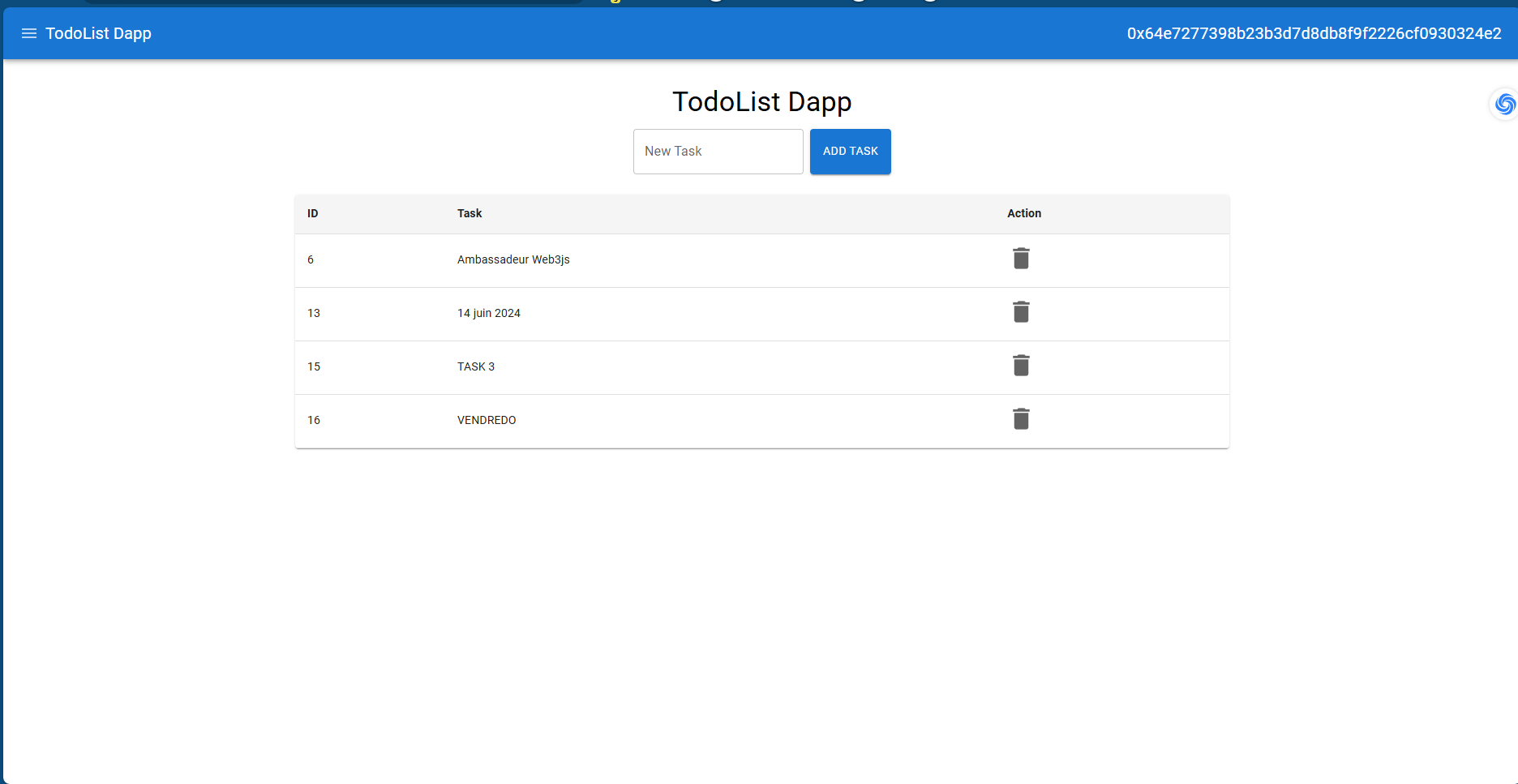Click the ADD TASK button
This screenshot has width=1518, height=784.
pos(851,152)
